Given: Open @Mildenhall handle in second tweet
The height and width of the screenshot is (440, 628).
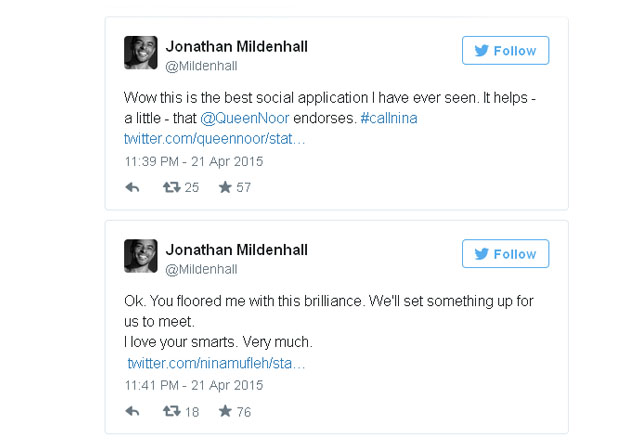Looking at the screenshot, I should (201, 269).
